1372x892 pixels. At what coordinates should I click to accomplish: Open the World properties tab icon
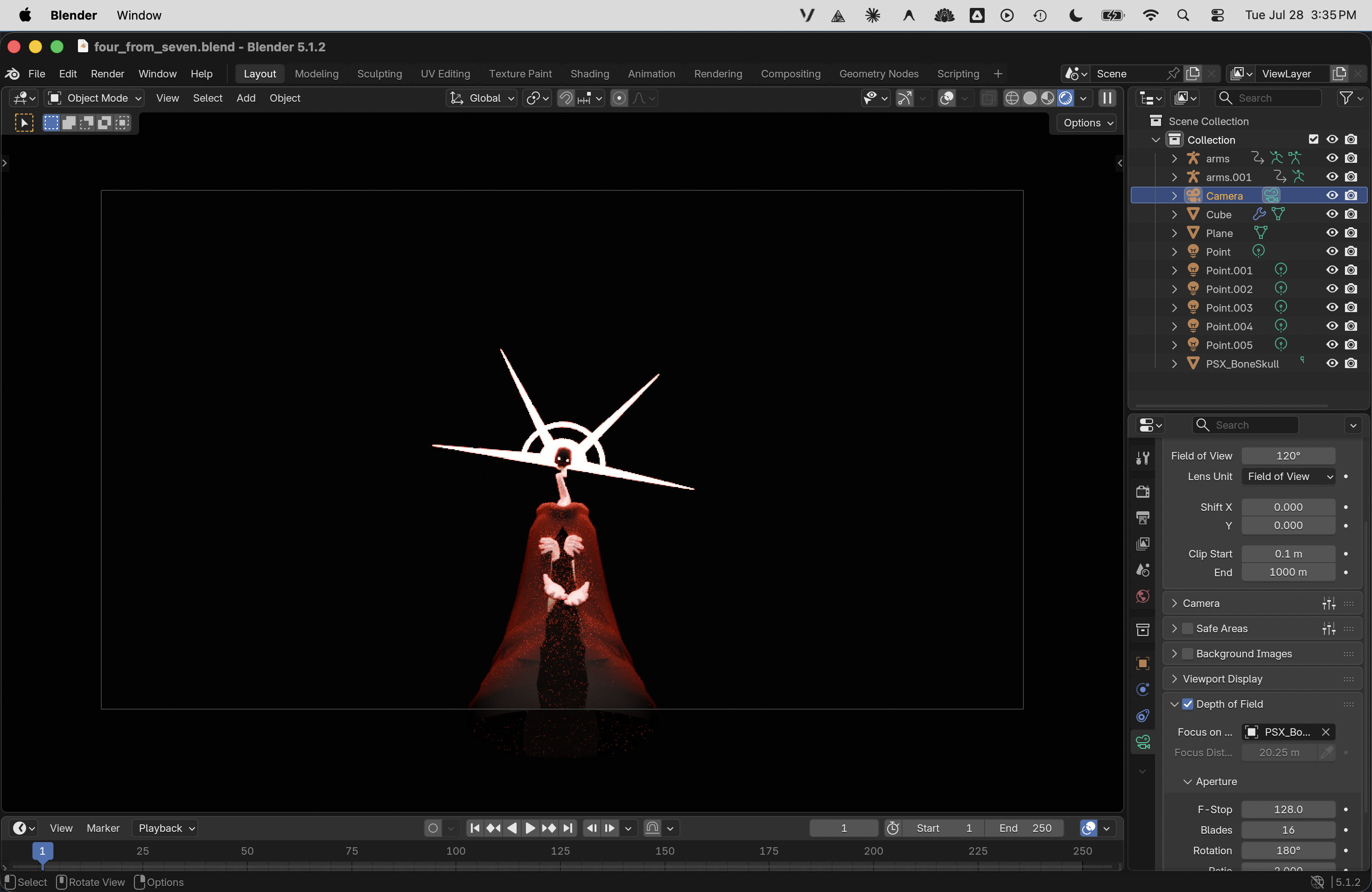point(1142,596)
